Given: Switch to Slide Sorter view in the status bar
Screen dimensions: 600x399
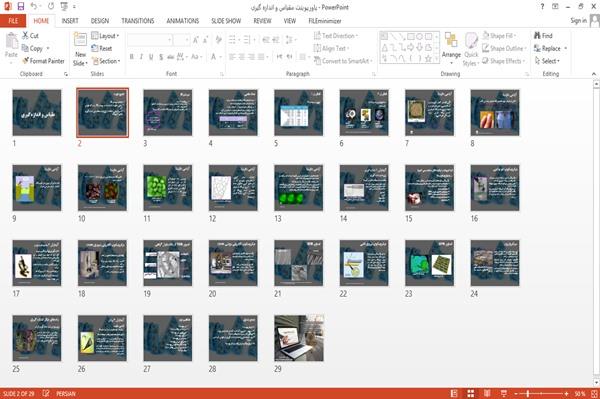Looking at the screenshot, I should point(471,394).
